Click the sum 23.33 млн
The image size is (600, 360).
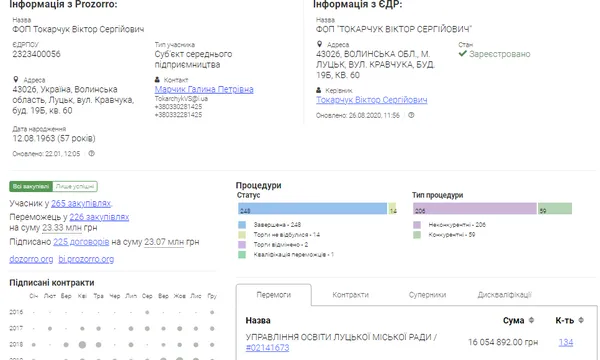[x=62, y=228]
